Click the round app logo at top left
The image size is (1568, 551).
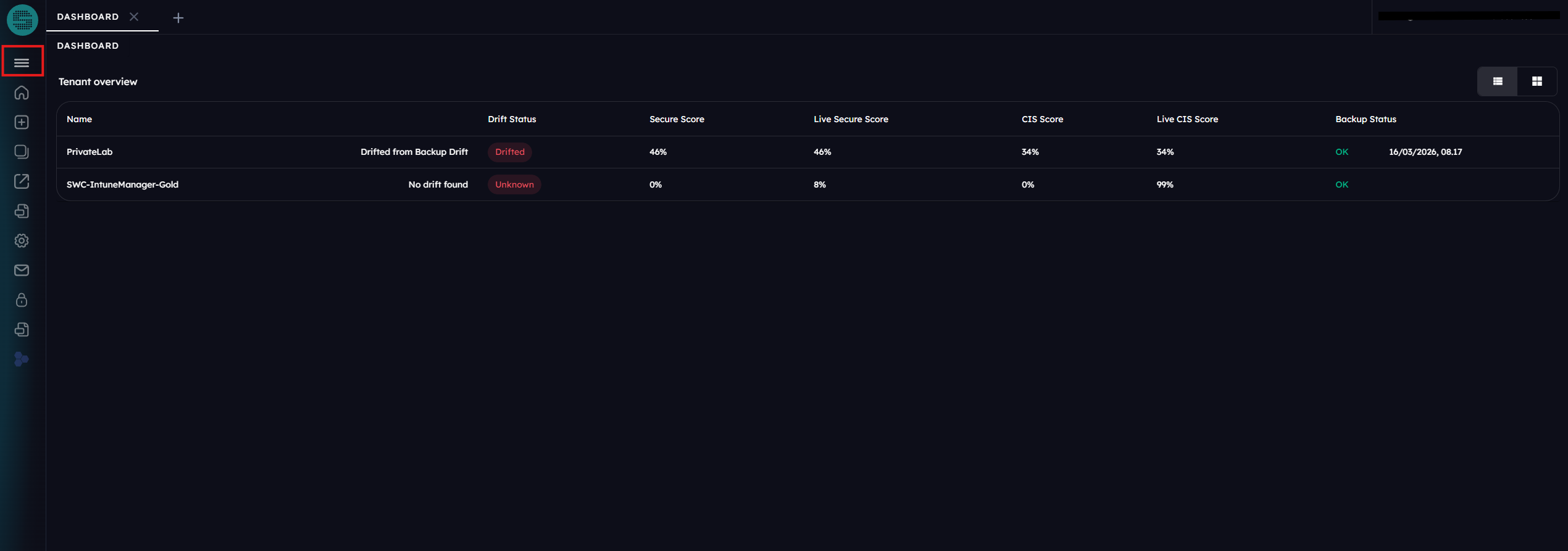22,20
